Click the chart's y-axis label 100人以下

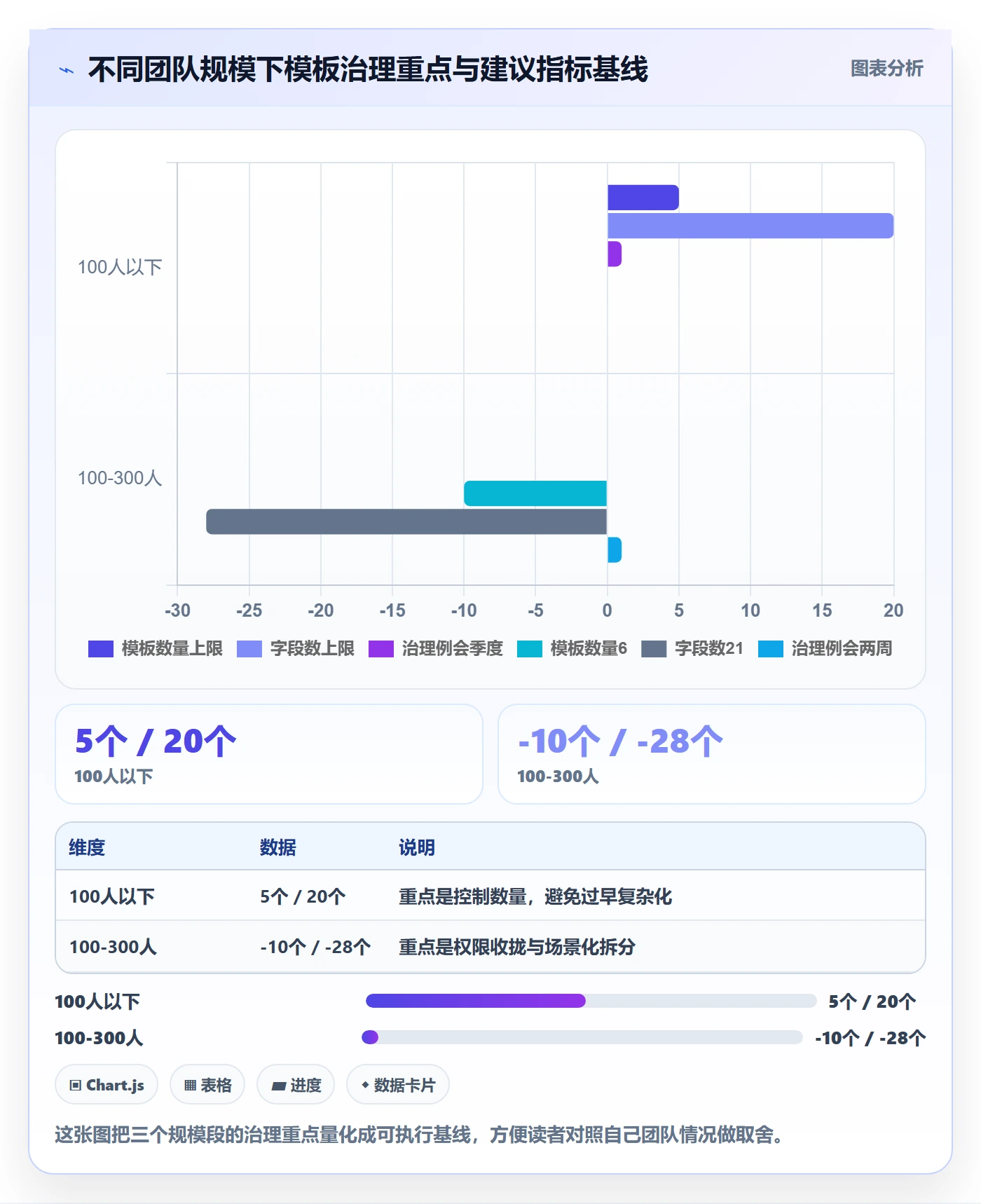coord(120,267)
